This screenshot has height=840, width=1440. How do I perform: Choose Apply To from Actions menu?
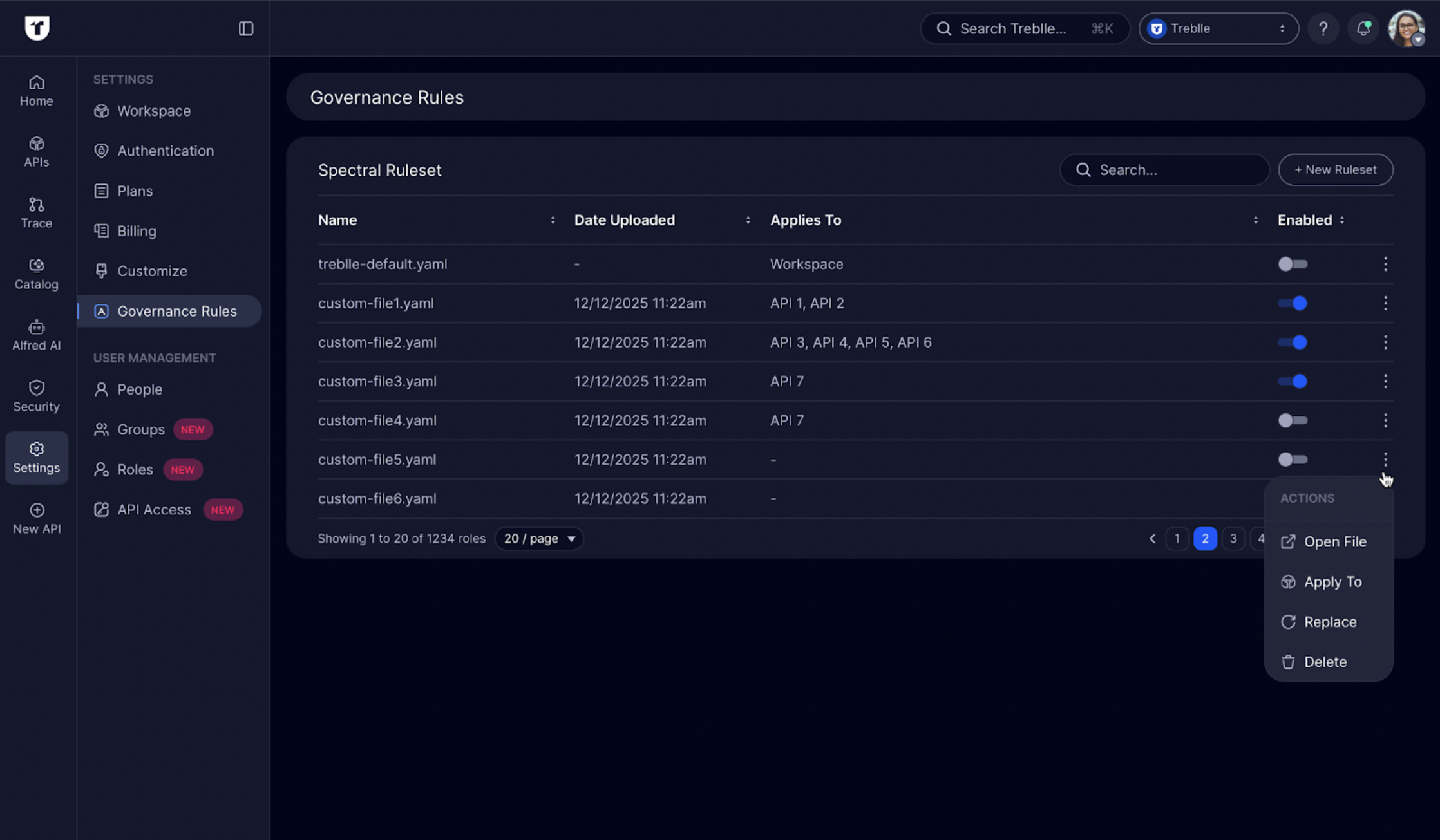pyautogui.click(x=1332, y=582)
